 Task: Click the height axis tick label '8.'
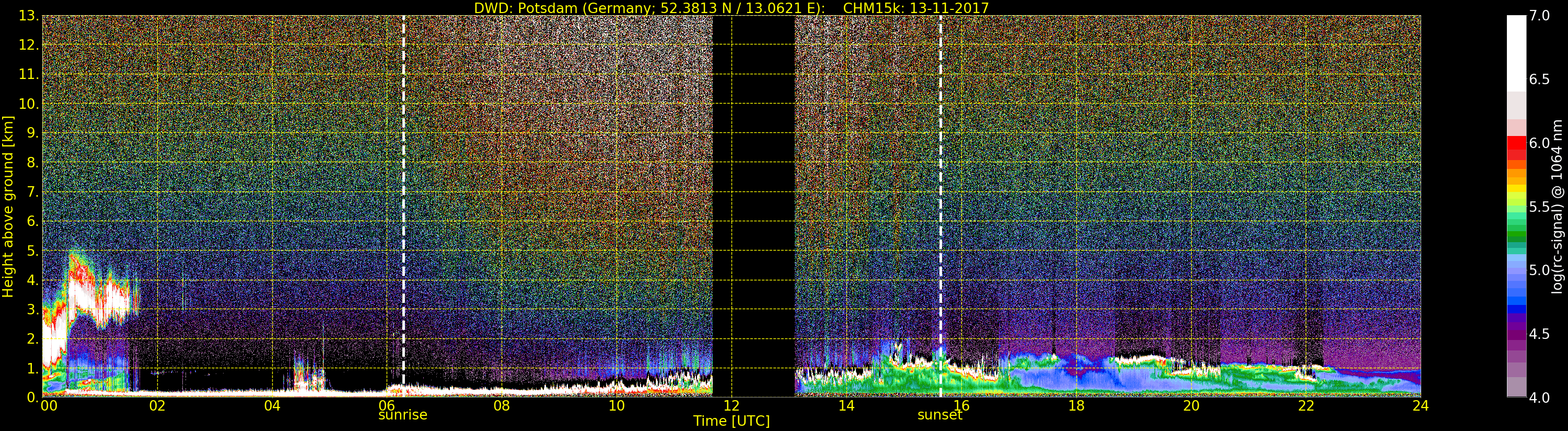coord(33,163)
